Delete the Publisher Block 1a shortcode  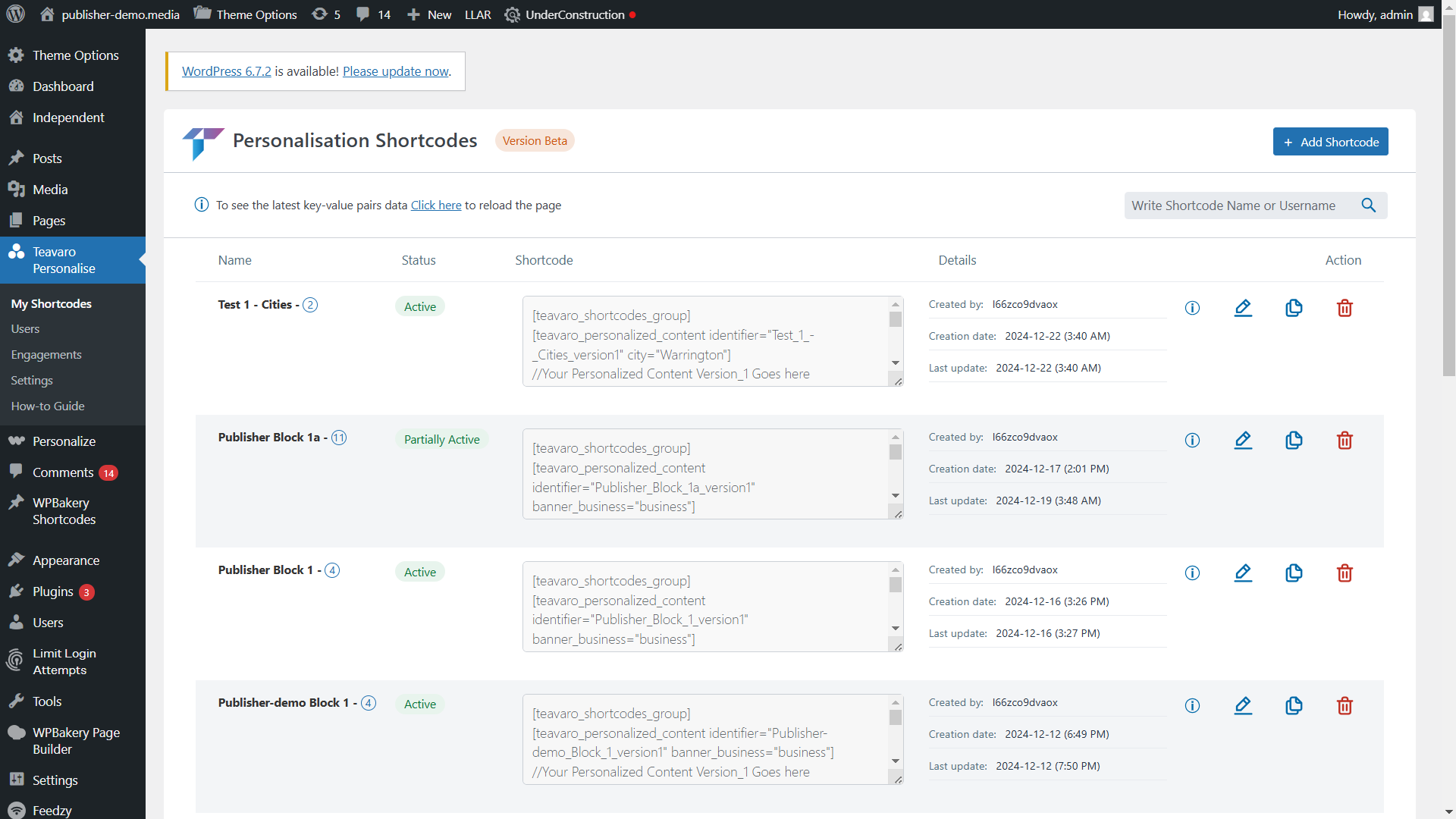1345,441
